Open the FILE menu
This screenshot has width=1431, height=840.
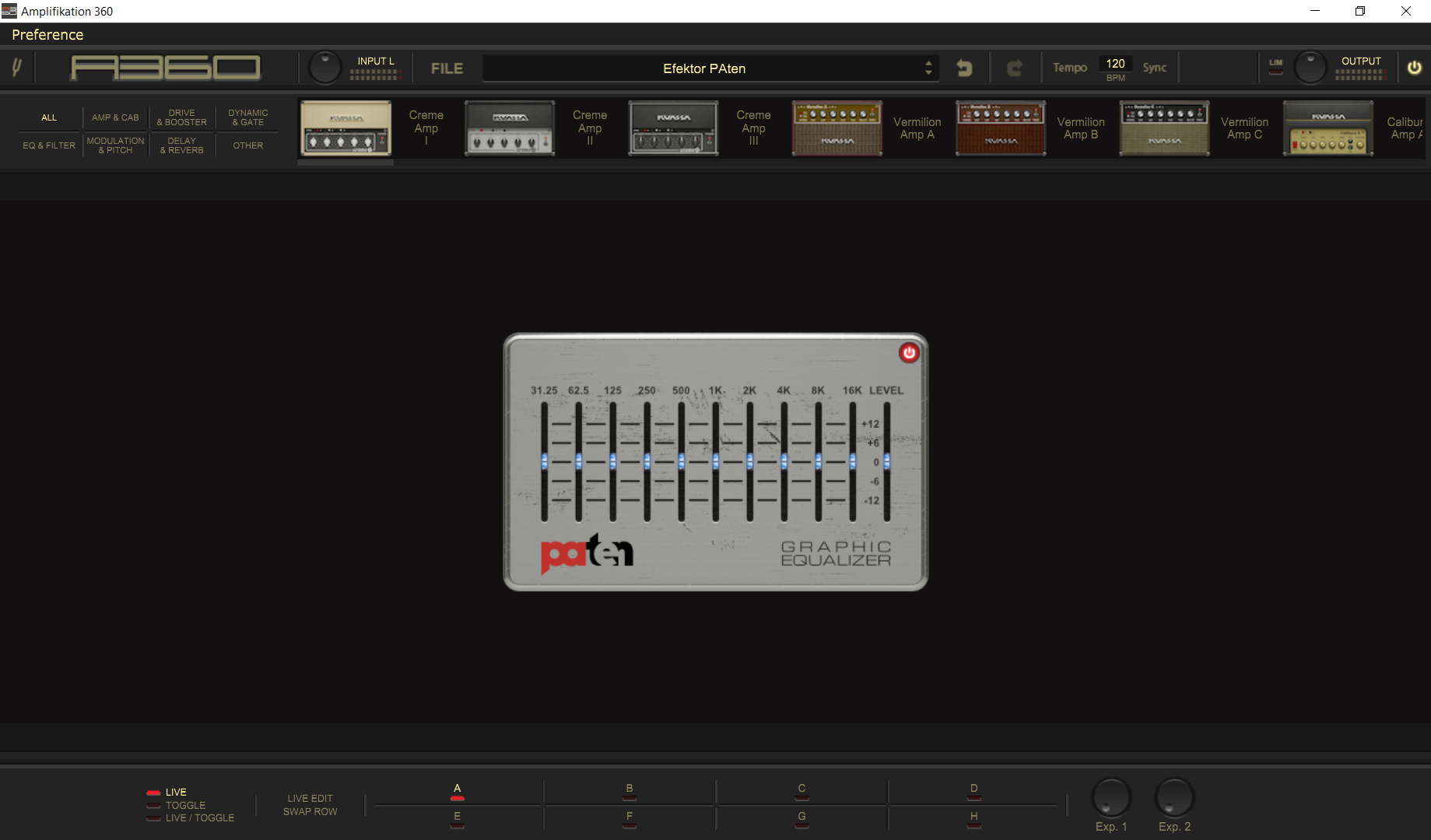point(447,68)
